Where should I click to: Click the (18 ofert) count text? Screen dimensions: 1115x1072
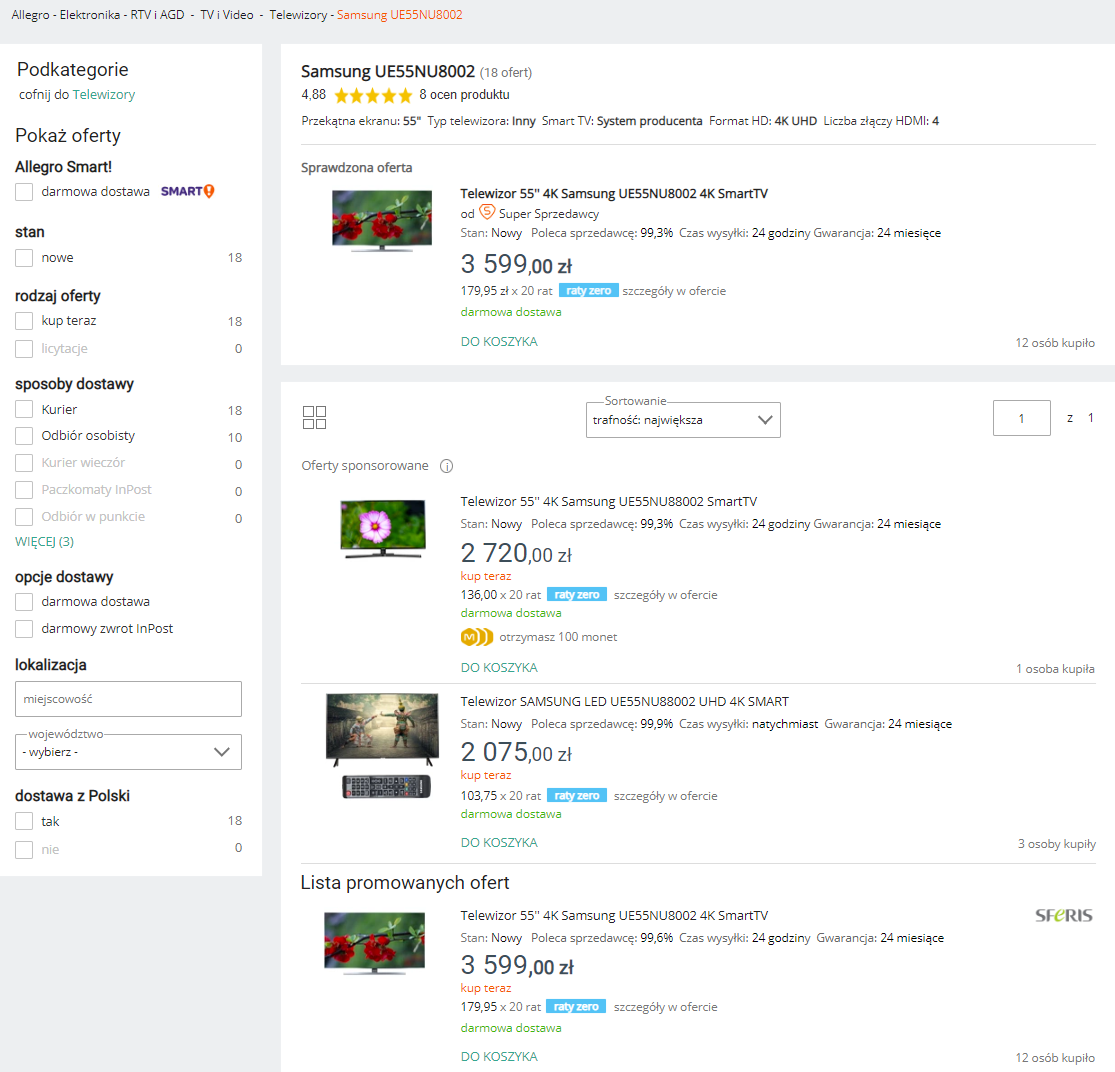506,73
